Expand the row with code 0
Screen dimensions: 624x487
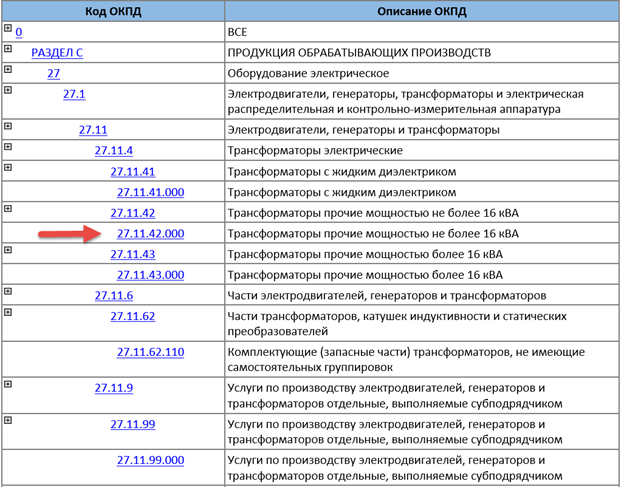tap(8, 28)
